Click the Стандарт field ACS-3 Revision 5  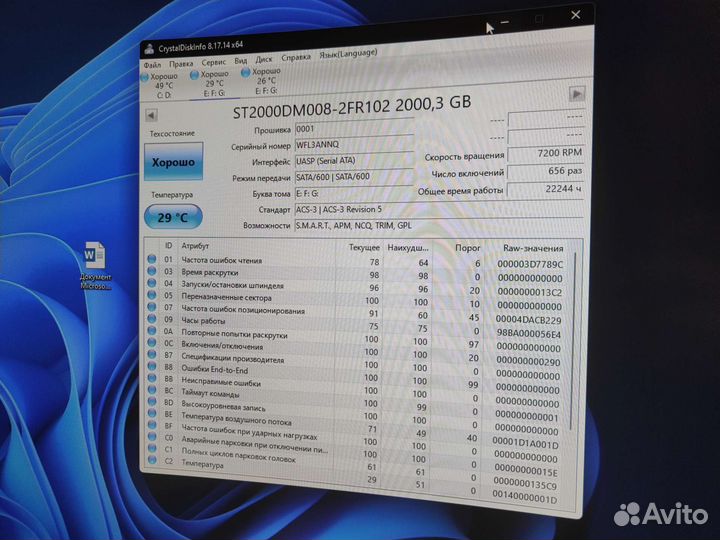tap(439, 210)
